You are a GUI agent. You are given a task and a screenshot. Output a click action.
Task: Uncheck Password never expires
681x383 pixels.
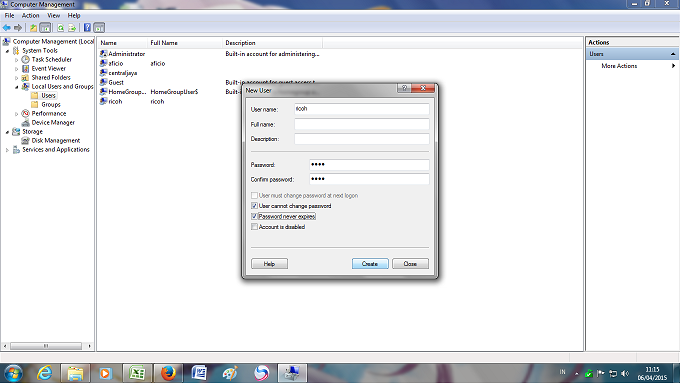coord(254,216)
